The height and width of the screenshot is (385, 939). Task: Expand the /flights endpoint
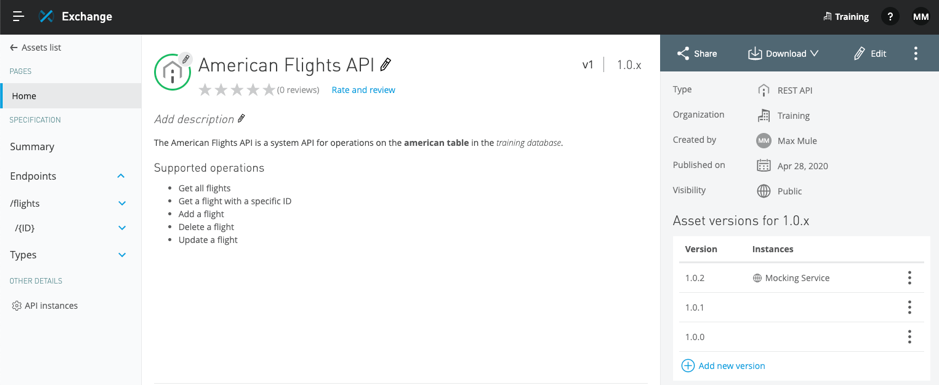click(x=122, y=204)
